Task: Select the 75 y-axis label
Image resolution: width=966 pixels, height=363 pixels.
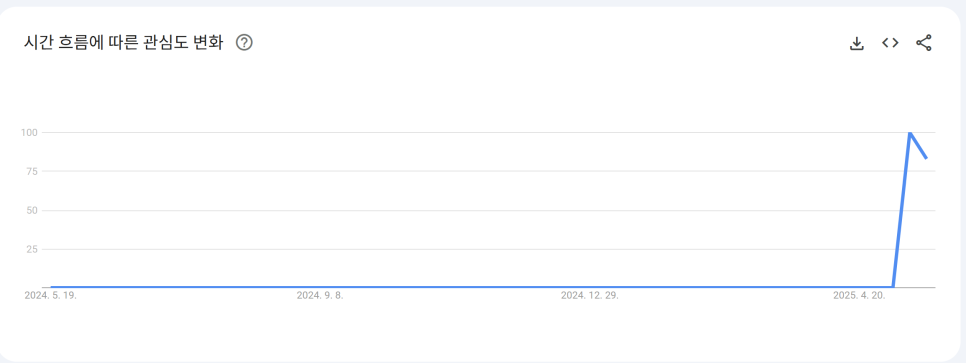Action: click(x=33, y=171)
